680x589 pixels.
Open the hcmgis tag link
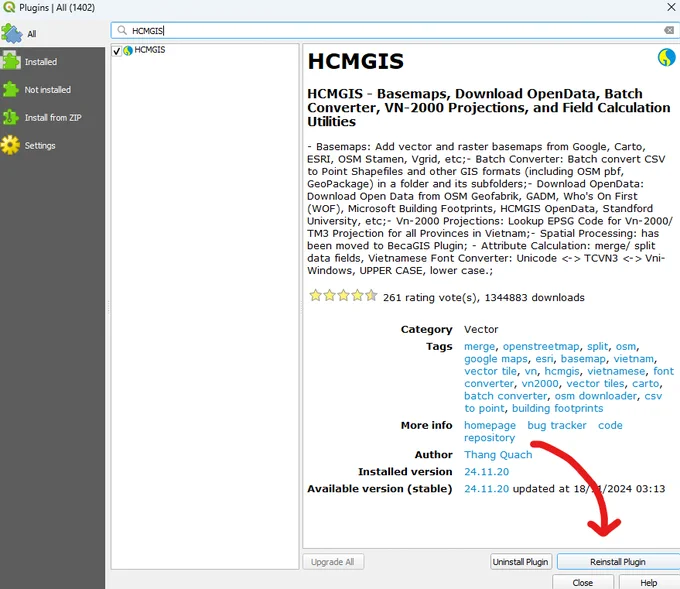click(562, 372)
